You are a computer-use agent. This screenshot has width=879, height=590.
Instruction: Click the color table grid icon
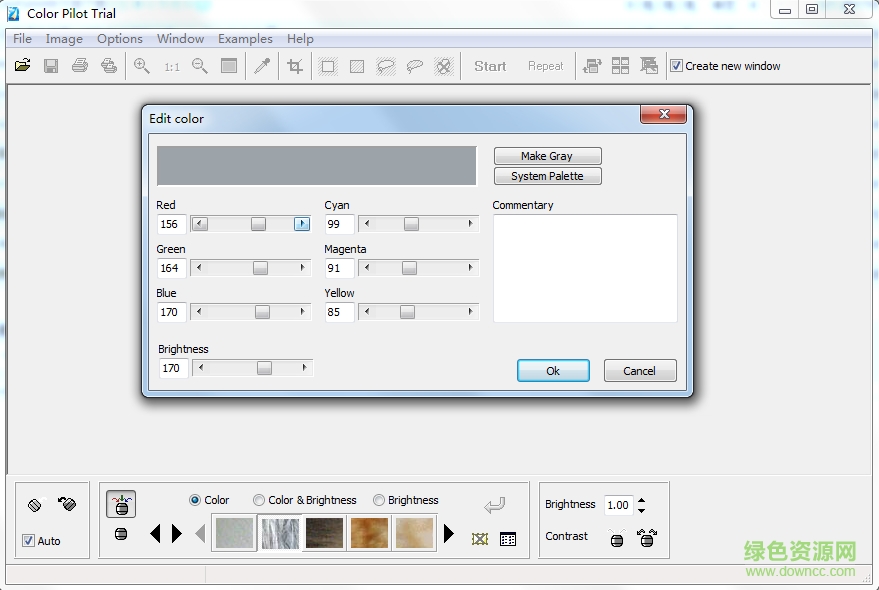click(508, 539)
